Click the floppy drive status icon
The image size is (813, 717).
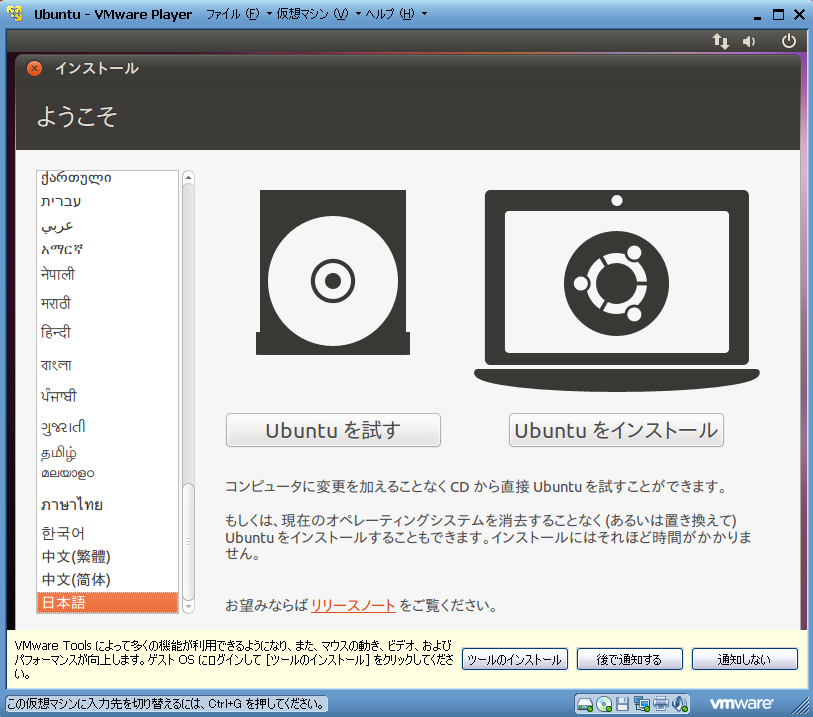(x=622, y=704)
